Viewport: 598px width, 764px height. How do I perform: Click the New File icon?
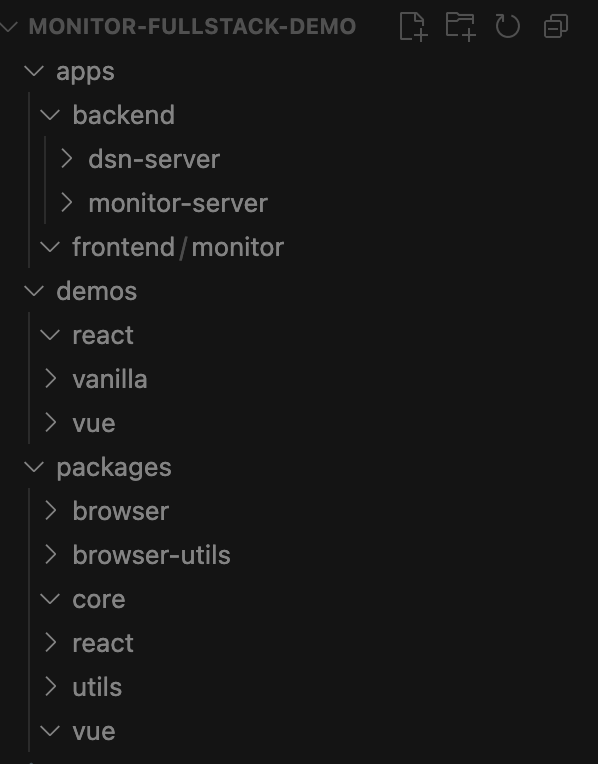click(413, 26)
